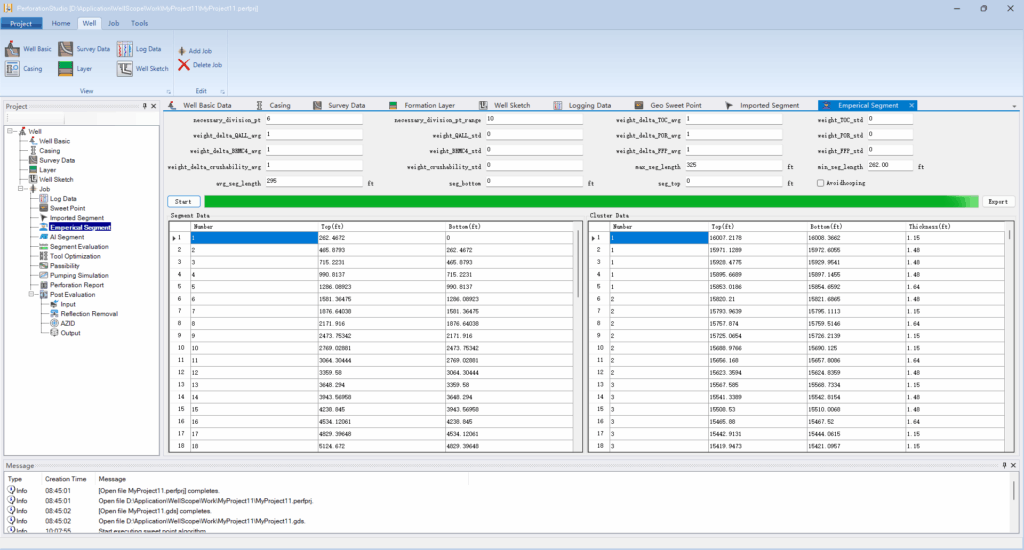1024x550 pixels.
Task: Select Layer tree node
Action: pos(48,170)
